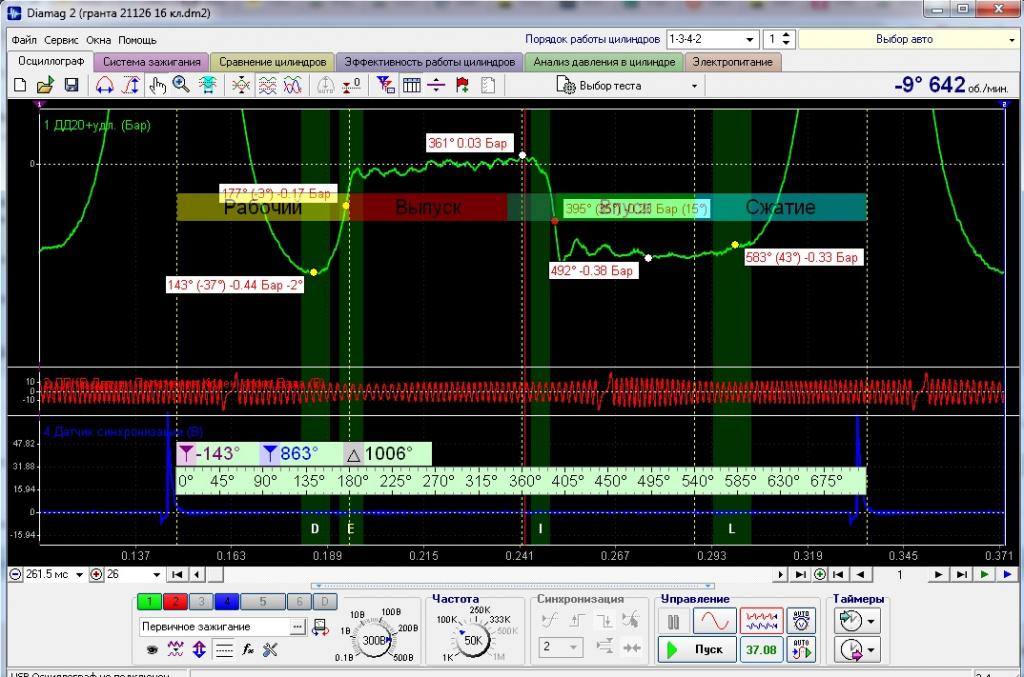Click the AUTO voltage range button
This screenshot has width=1024, height=677.
801,621
